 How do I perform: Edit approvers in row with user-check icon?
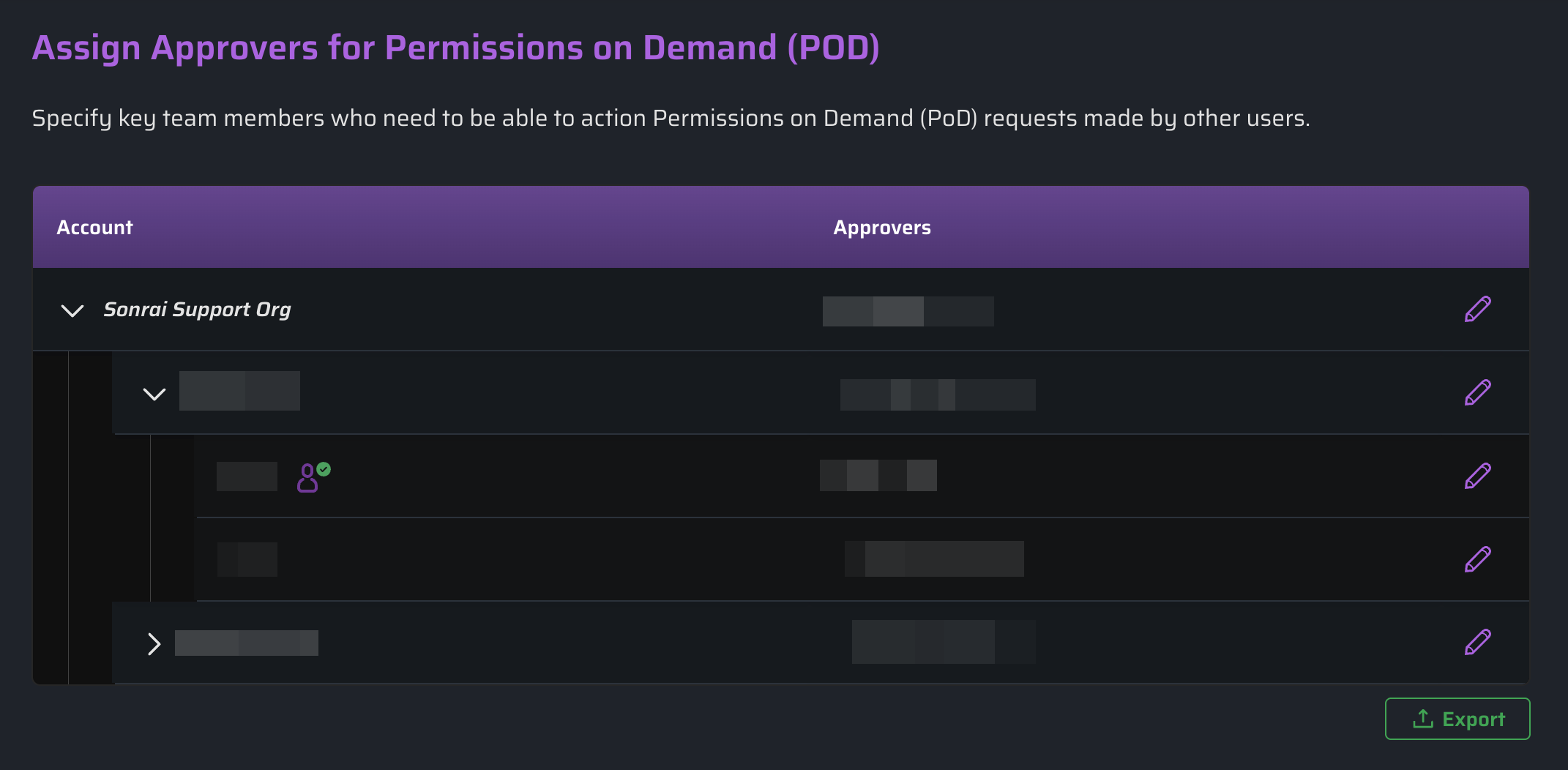click(x=1477, y=476)
